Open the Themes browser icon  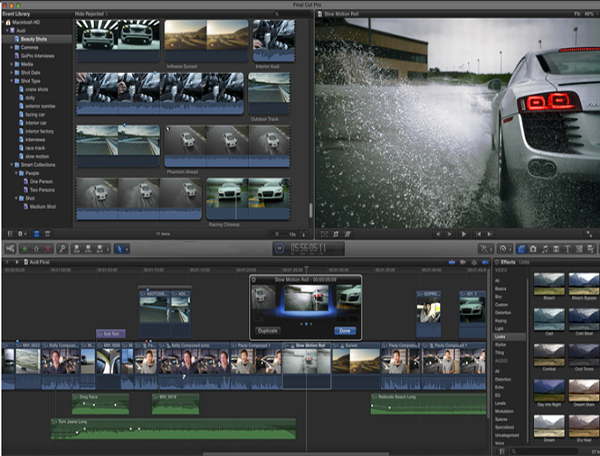[x=590, y=249]
